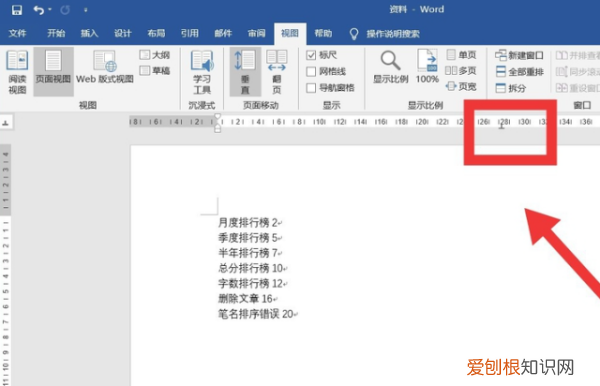Click the tab stop selector at ruler corner
Viewport: 600px width, 386px height.
(6, 123)
